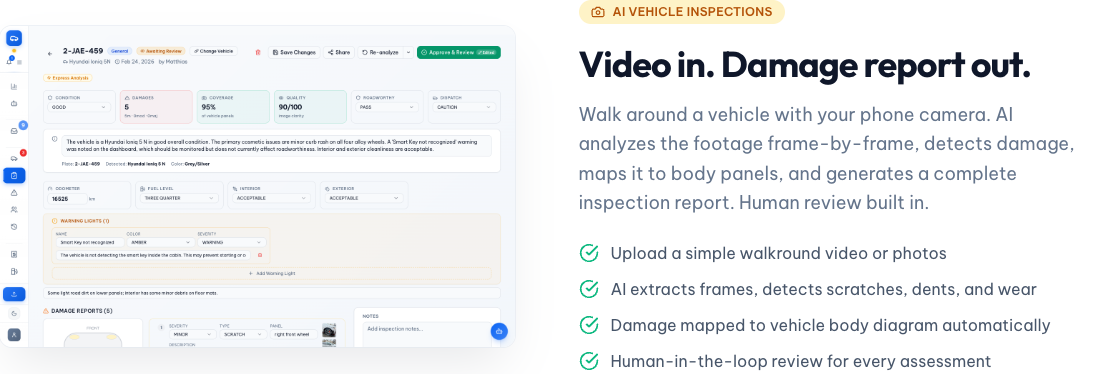Delete the warning light with red trash icon

[260, 255]
